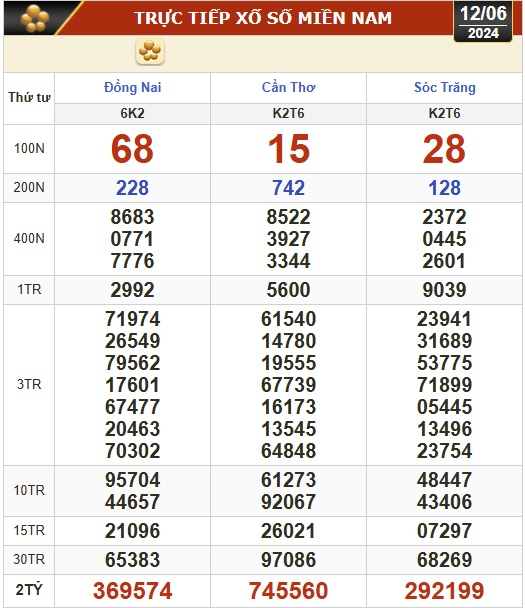Click the blue 200N number 742
Viewport: 525px width, 608px height.
[288, 188]
